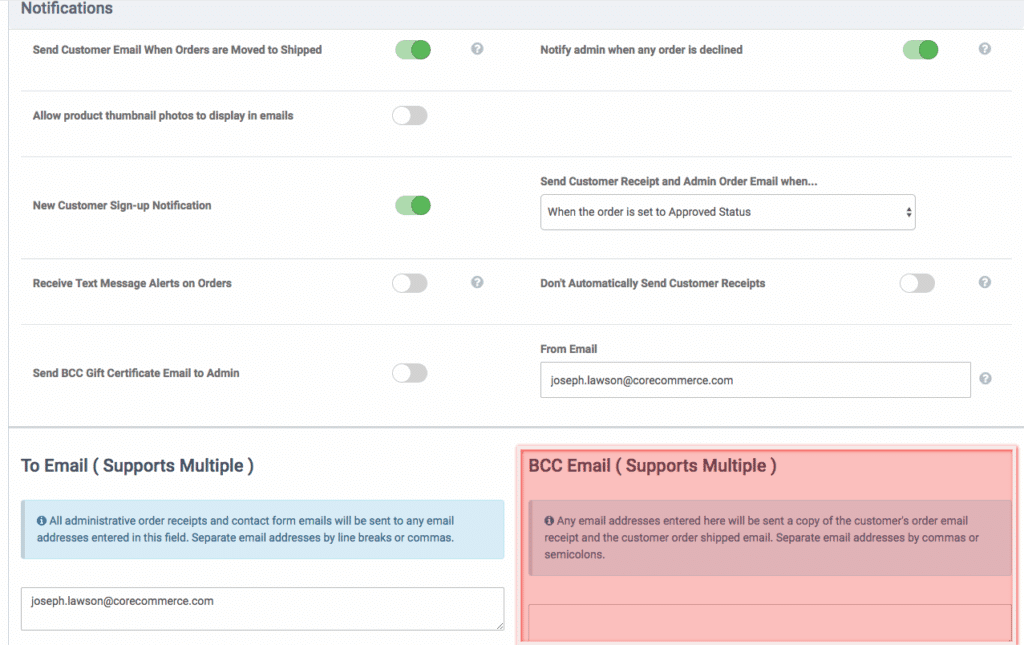The width and height of the screenshot is (1024, 645).
Task: Open help icon for Text Message Alerts
Action: point(477,283)
